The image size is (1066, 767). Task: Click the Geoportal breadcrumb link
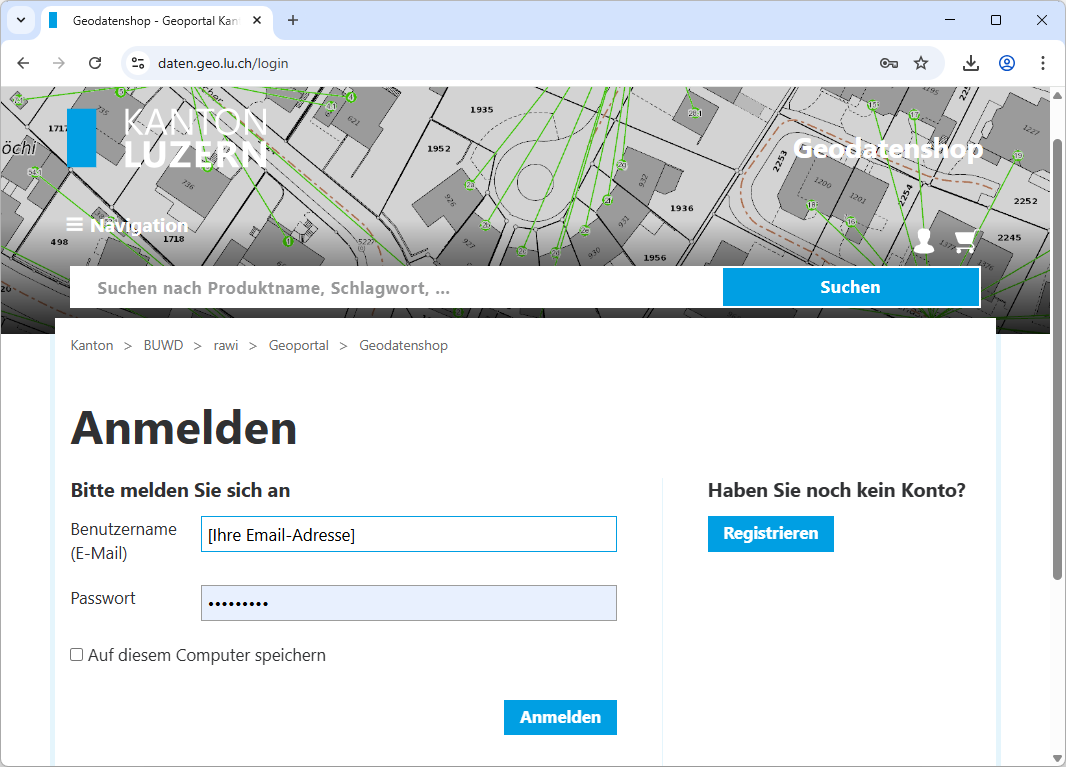[x=298, y=345]
